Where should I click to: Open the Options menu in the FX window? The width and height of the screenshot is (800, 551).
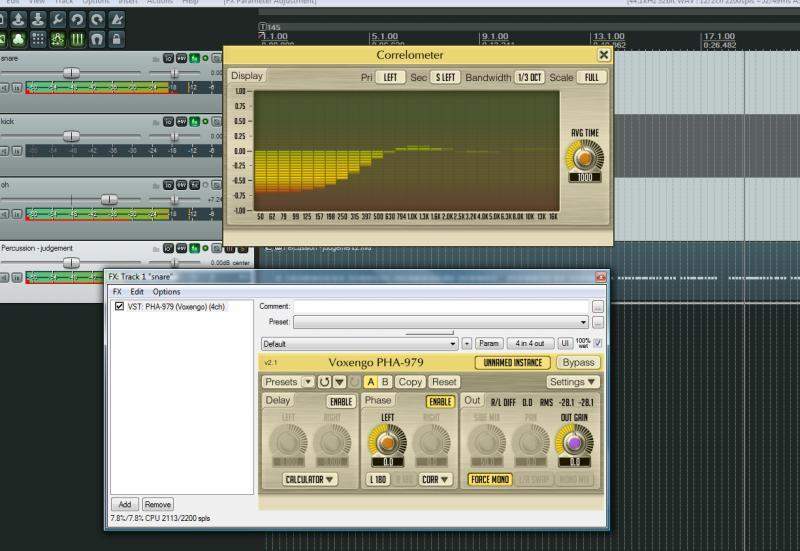pos(166,291)
